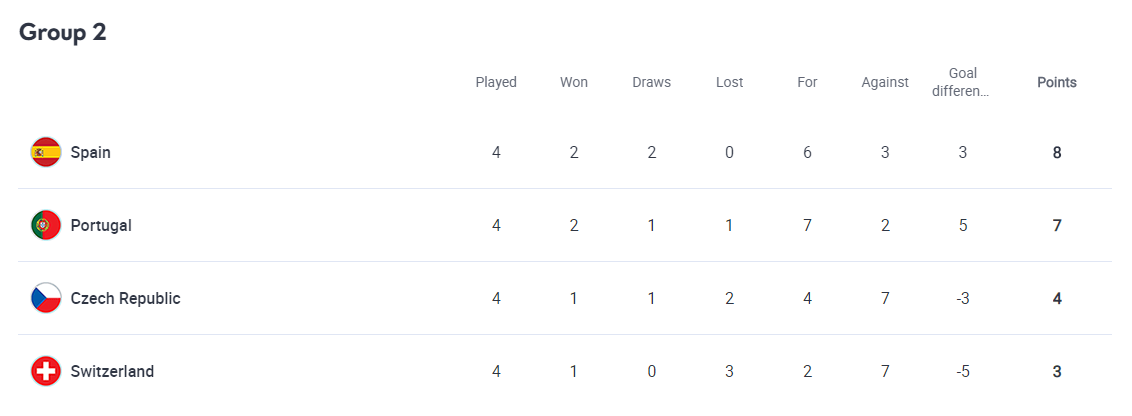This screenshot has width=1132, height=416.
Task: Click the For goals column header
Action: pyautogui.click(x=807, y=82)
